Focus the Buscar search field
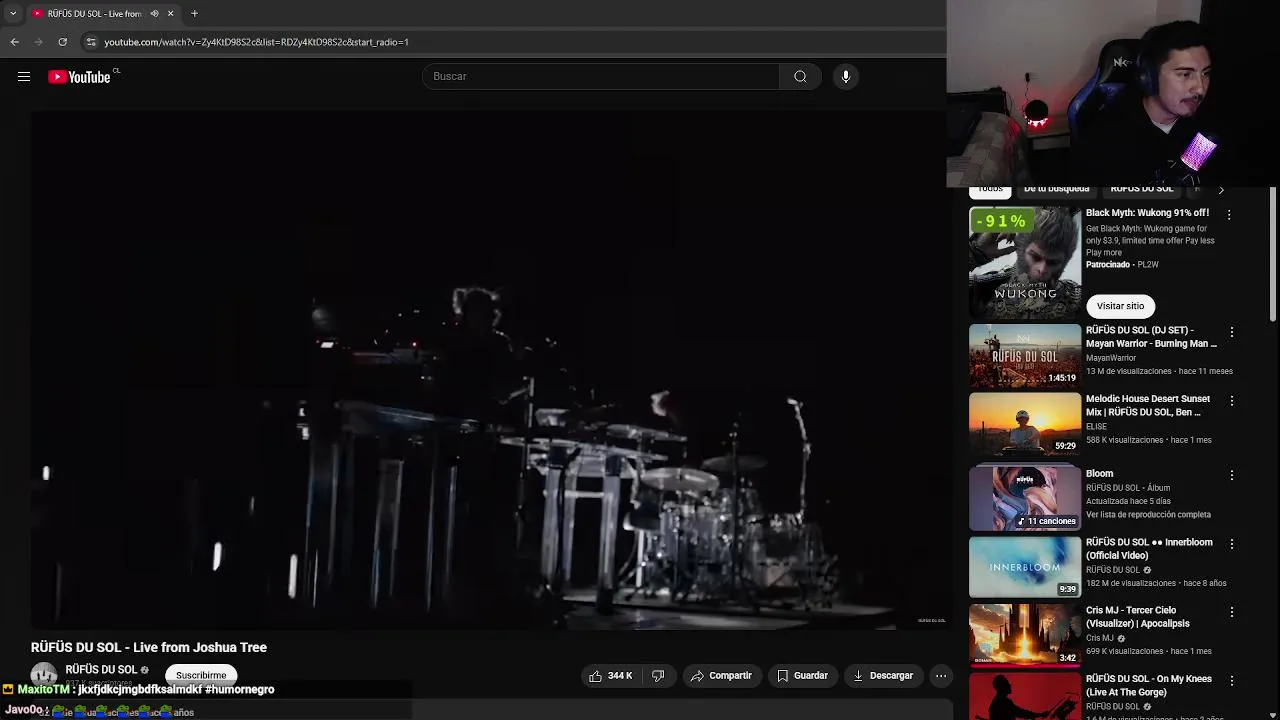Image resolution: width=1280 pixels, height=720 pixels. tap(600, 76)
